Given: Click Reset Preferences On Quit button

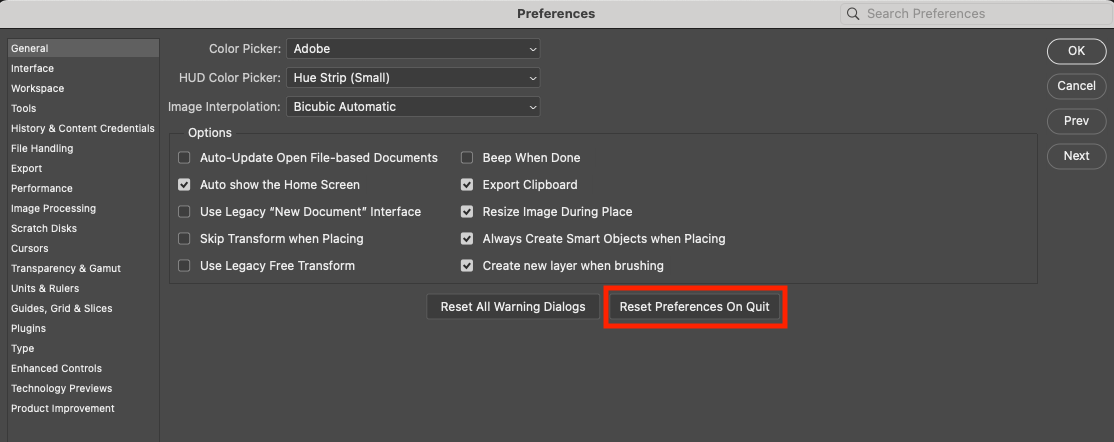Looking at the screenshot, I should coord(695,307).
